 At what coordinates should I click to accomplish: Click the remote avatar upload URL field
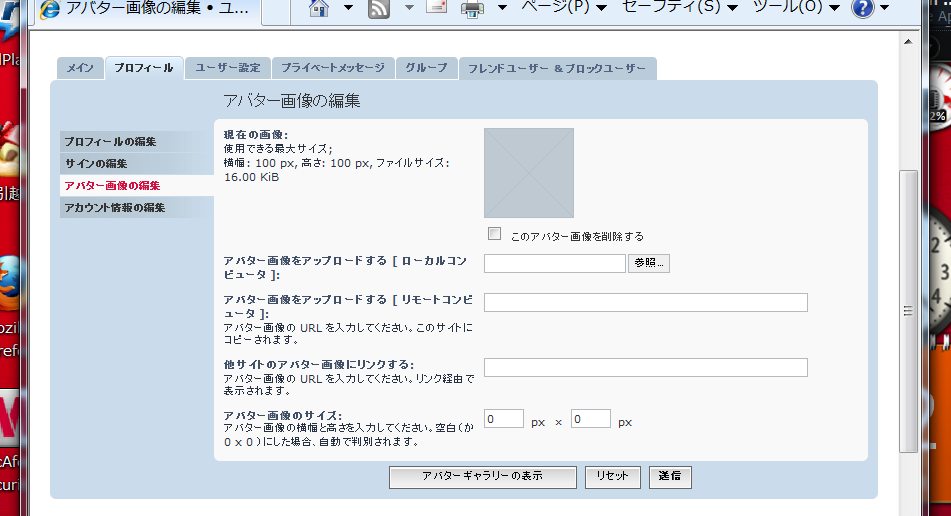coord(645,303)
